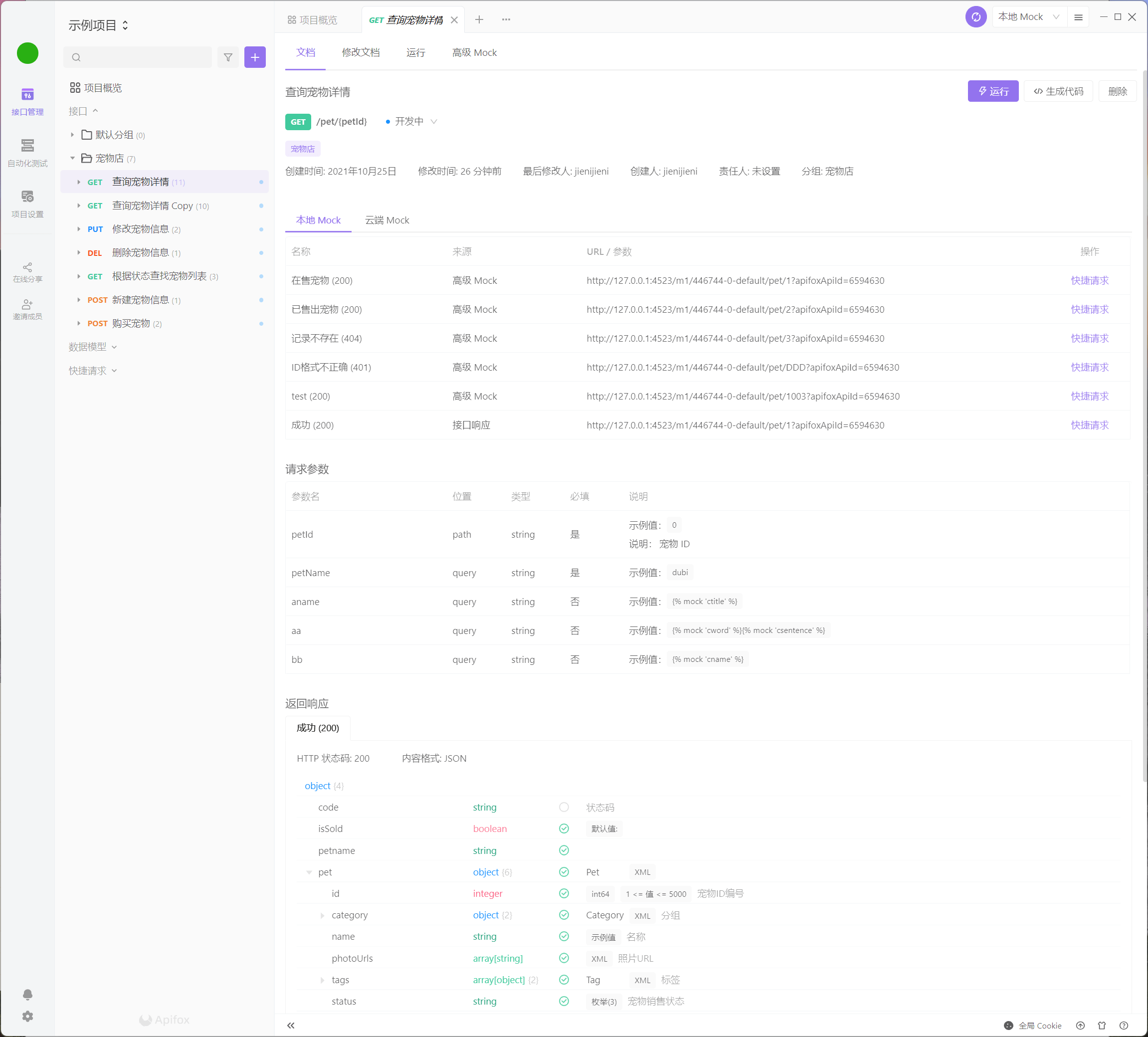
Task: Switch to the 高级 Mock tab
Action: point(474,52)
